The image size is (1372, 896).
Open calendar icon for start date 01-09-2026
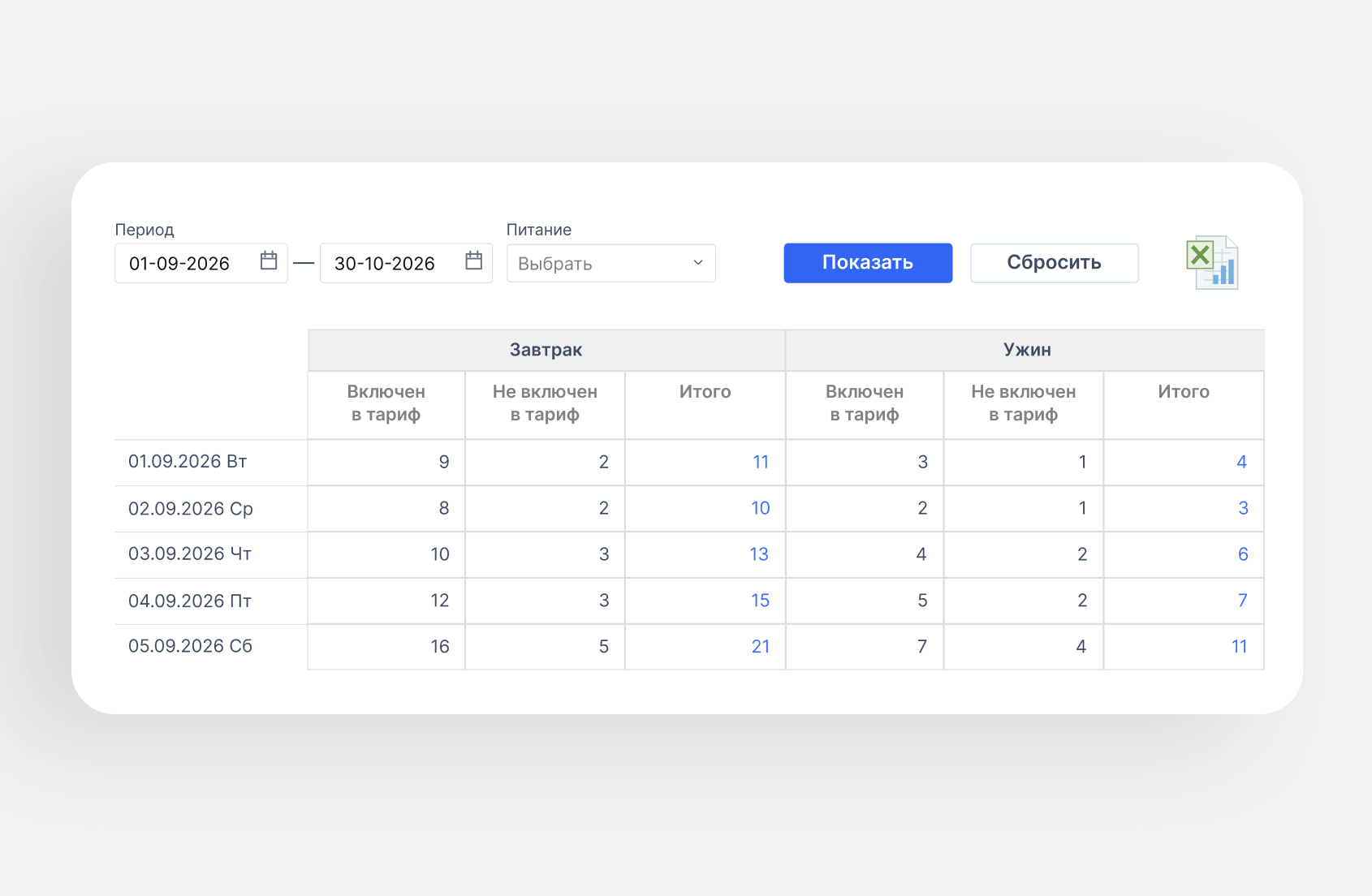[x=269, y=261]
